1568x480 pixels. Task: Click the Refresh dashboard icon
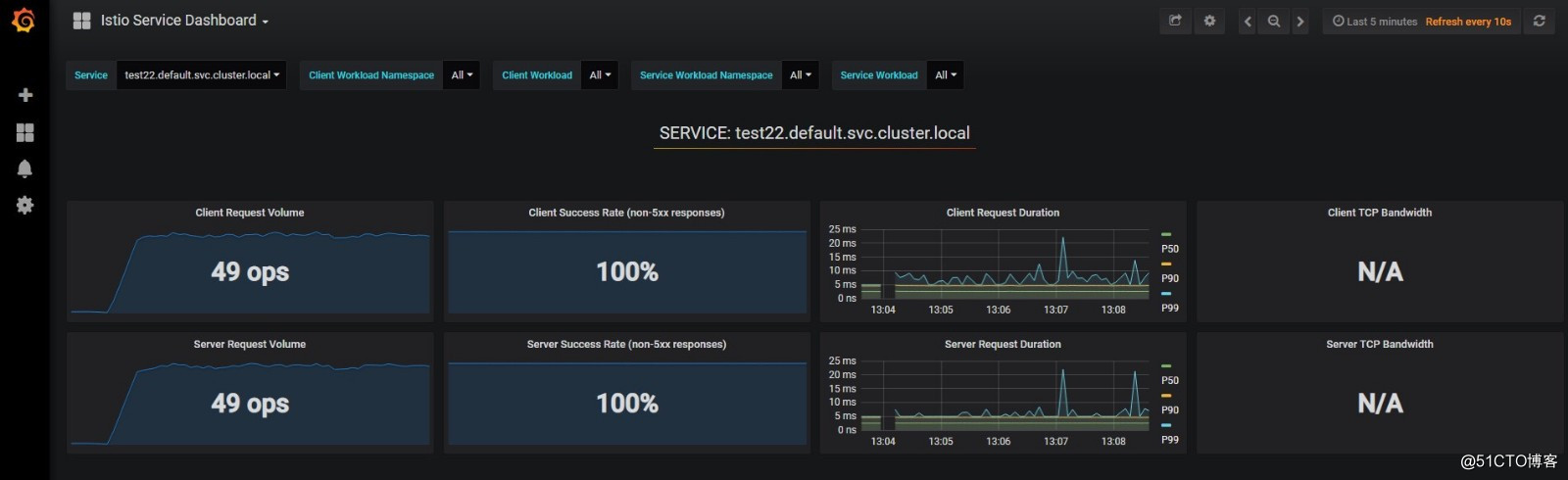(1540, 21)
